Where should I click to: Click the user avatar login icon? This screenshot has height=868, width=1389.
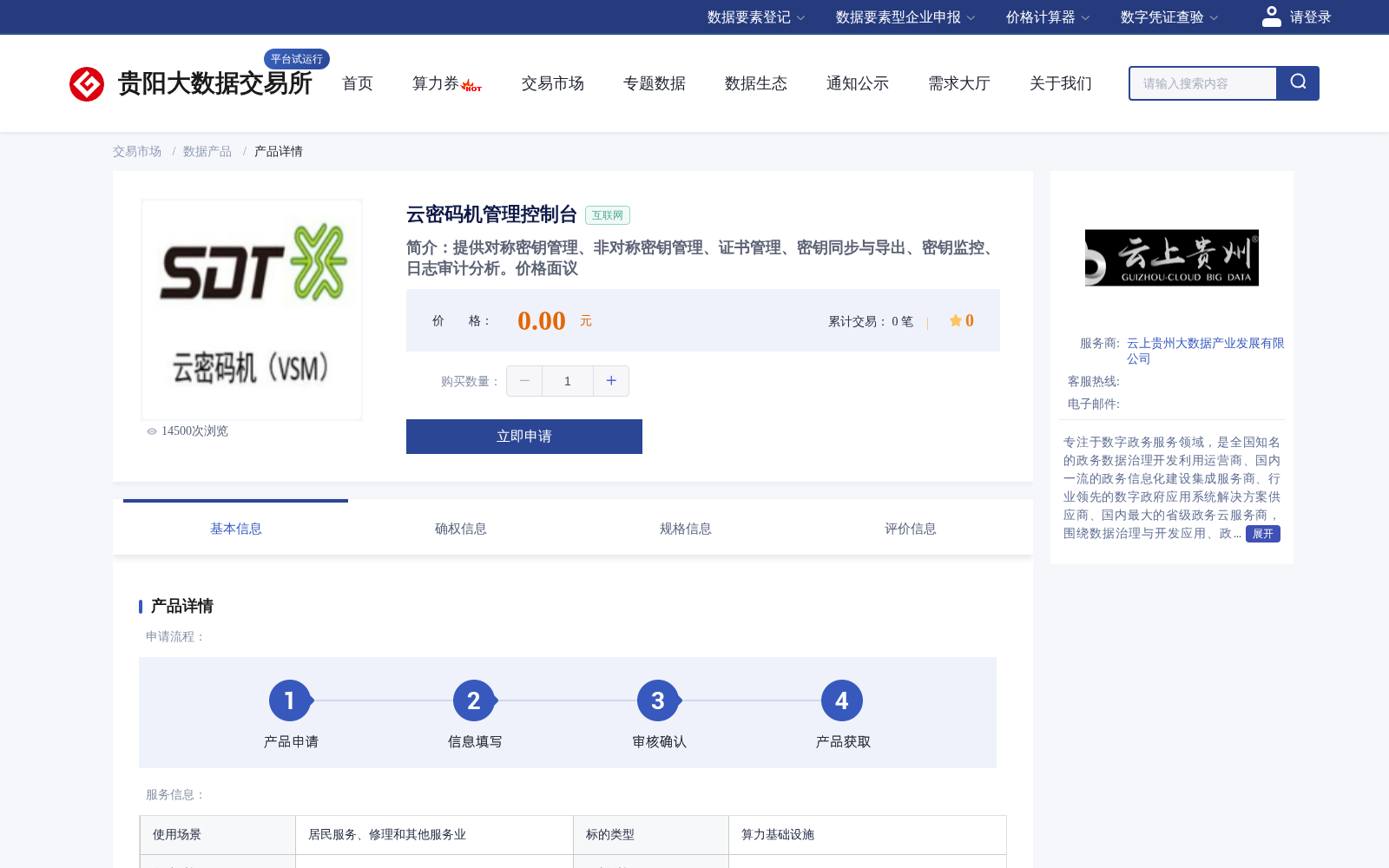1272,16
